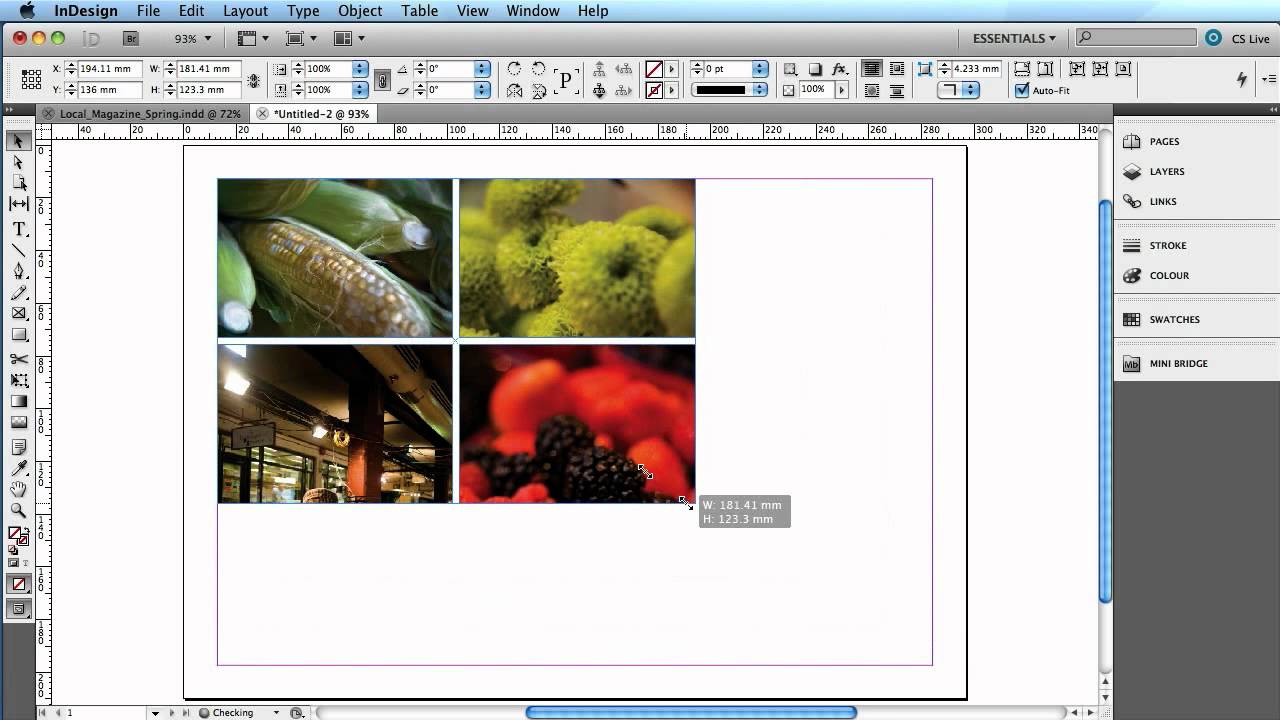Select the Direct Selection tool
1280x720 pixels.
pos(19,162)
